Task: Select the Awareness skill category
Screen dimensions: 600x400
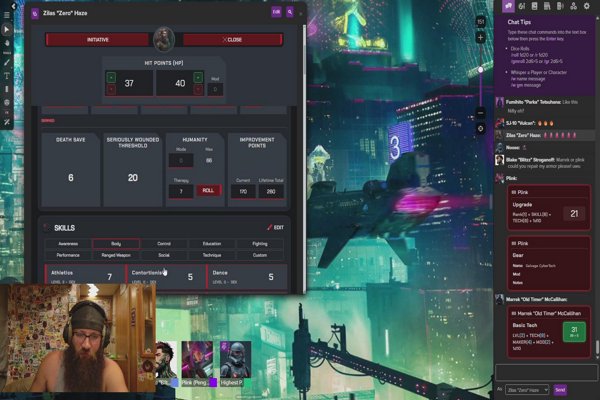Action: 68,243
